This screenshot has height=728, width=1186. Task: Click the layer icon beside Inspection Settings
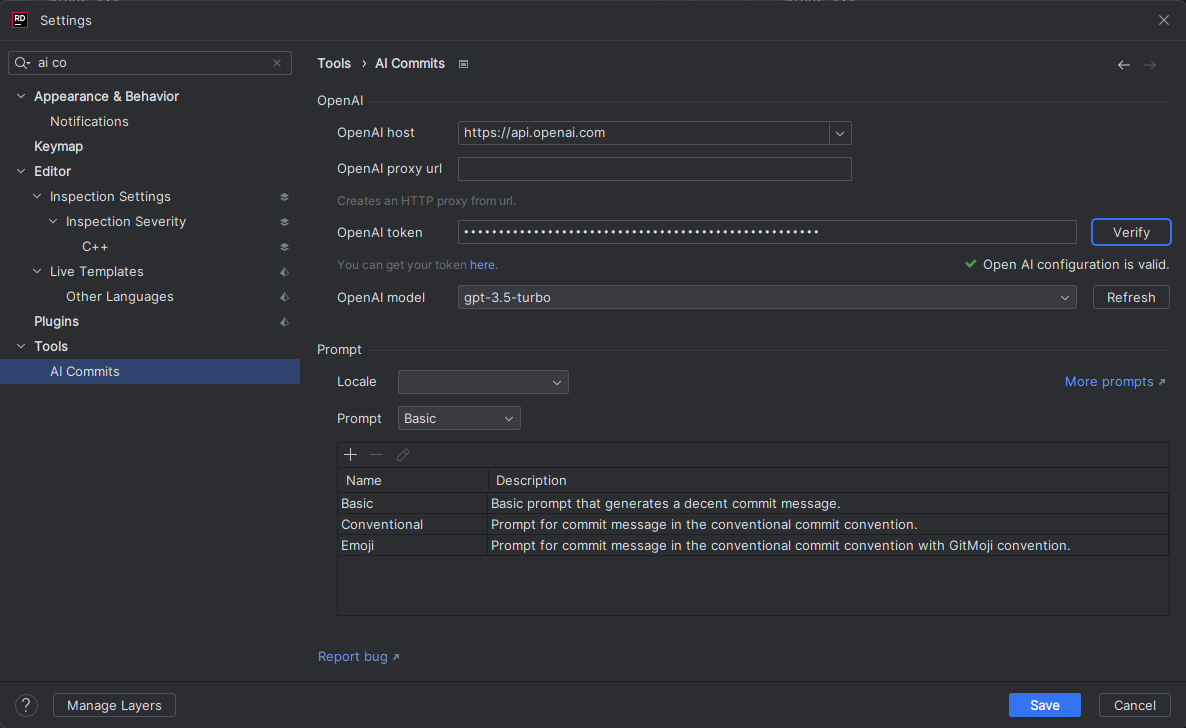pos(284,197)
